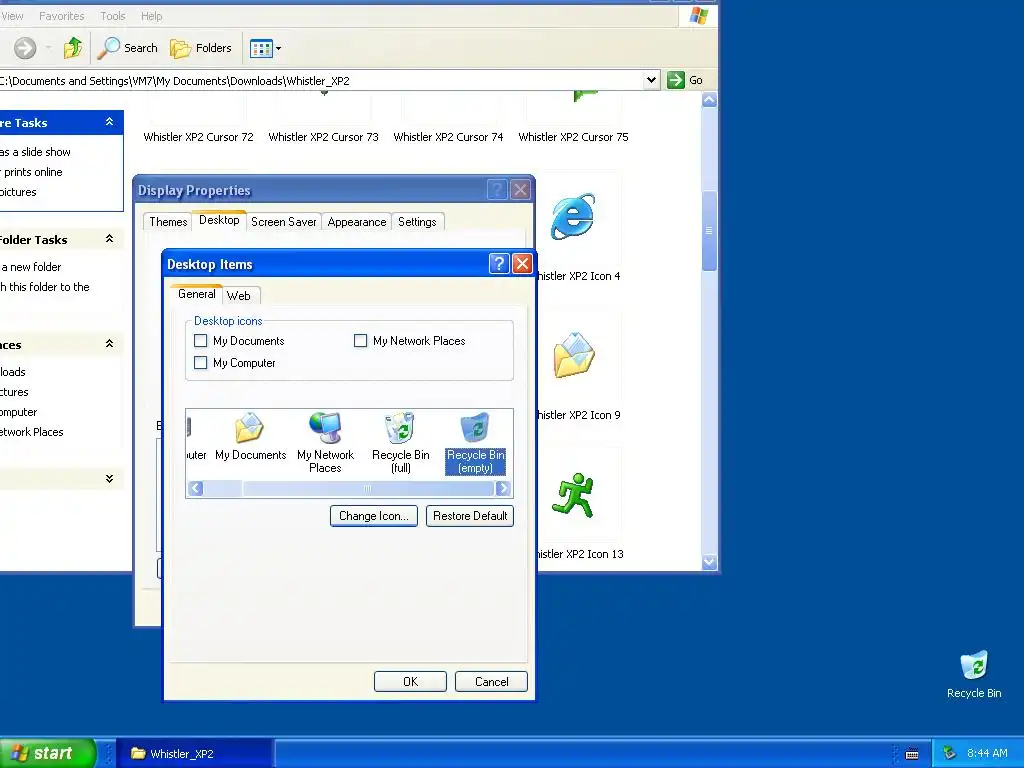Select the Desktop tab in Display Properties
Image resolution: width=1024 pixels, height=768 pixels.
tap(219, 220)
